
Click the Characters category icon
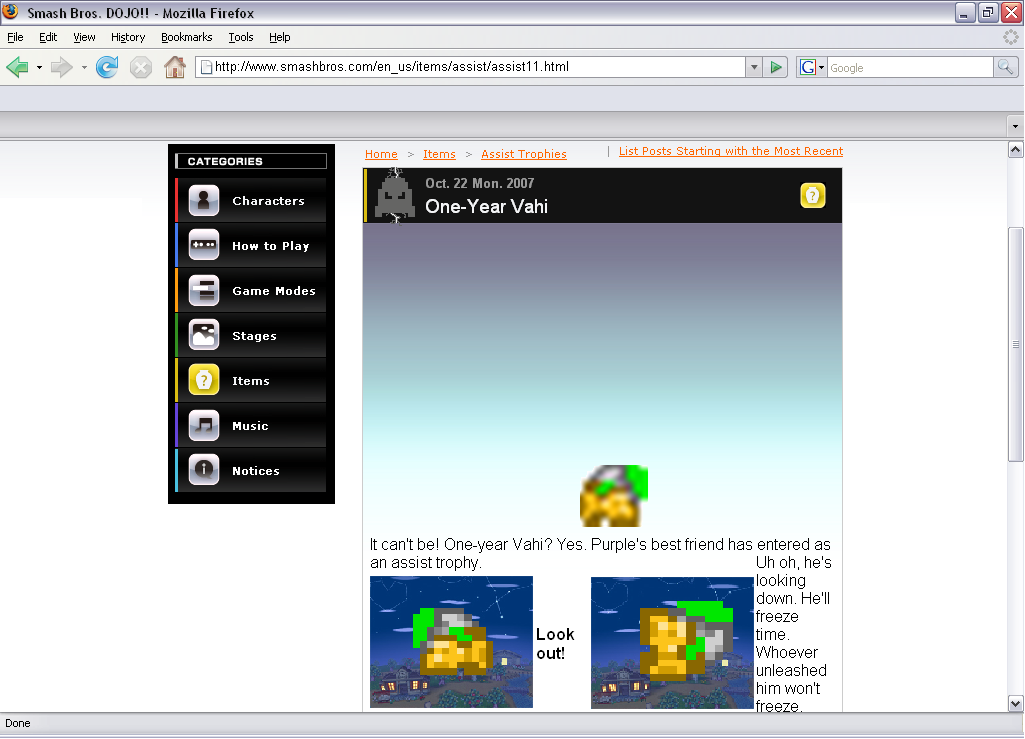pos(204,200)
